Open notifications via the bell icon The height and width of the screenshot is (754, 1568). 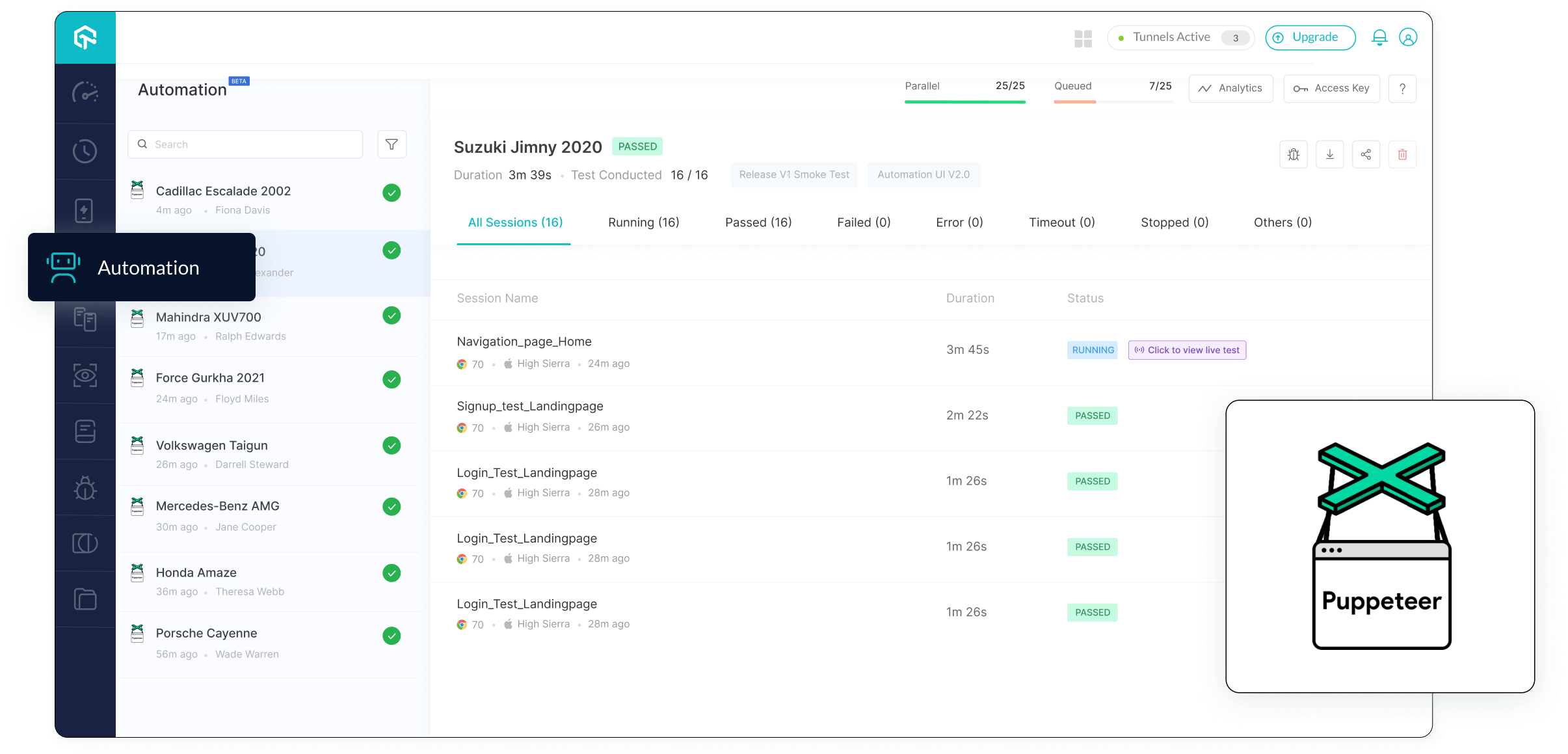(x=1379, y=37)
